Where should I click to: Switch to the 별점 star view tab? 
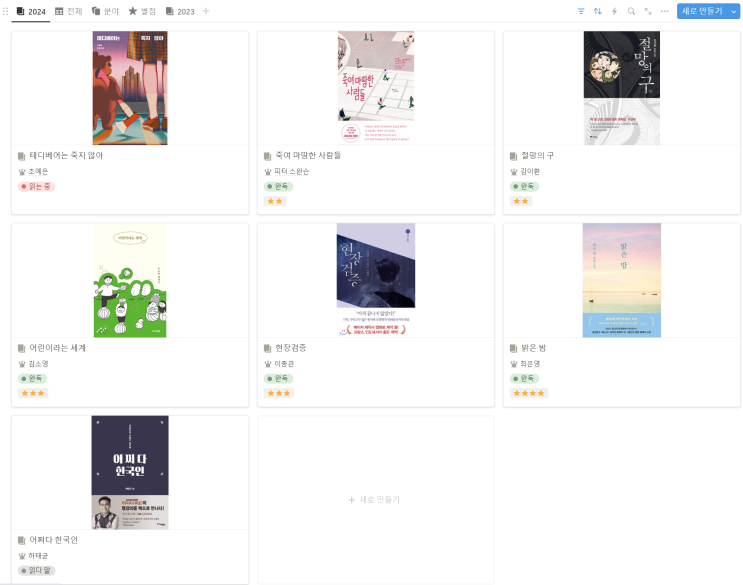click(142, 11)
